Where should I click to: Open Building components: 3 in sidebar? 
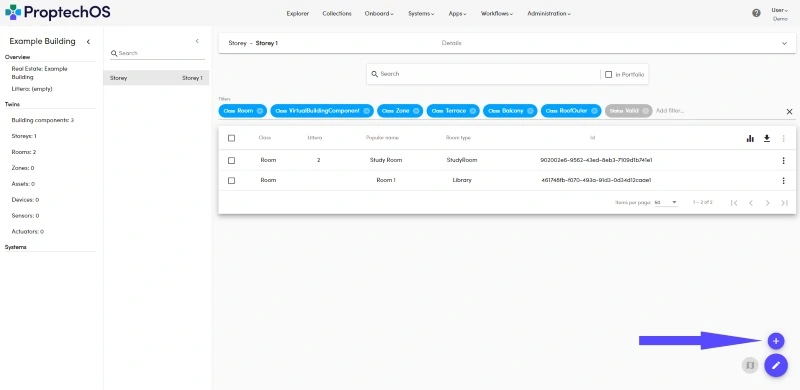[x=43, y=120]
